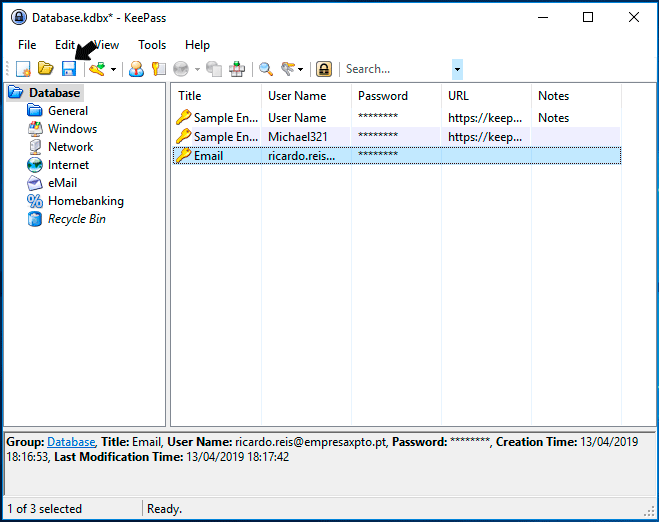Screen dimensions: 659x522
Task: Select the first Sample Entry row with Notes
Action: pyautogui.click(x=397, y=118)
